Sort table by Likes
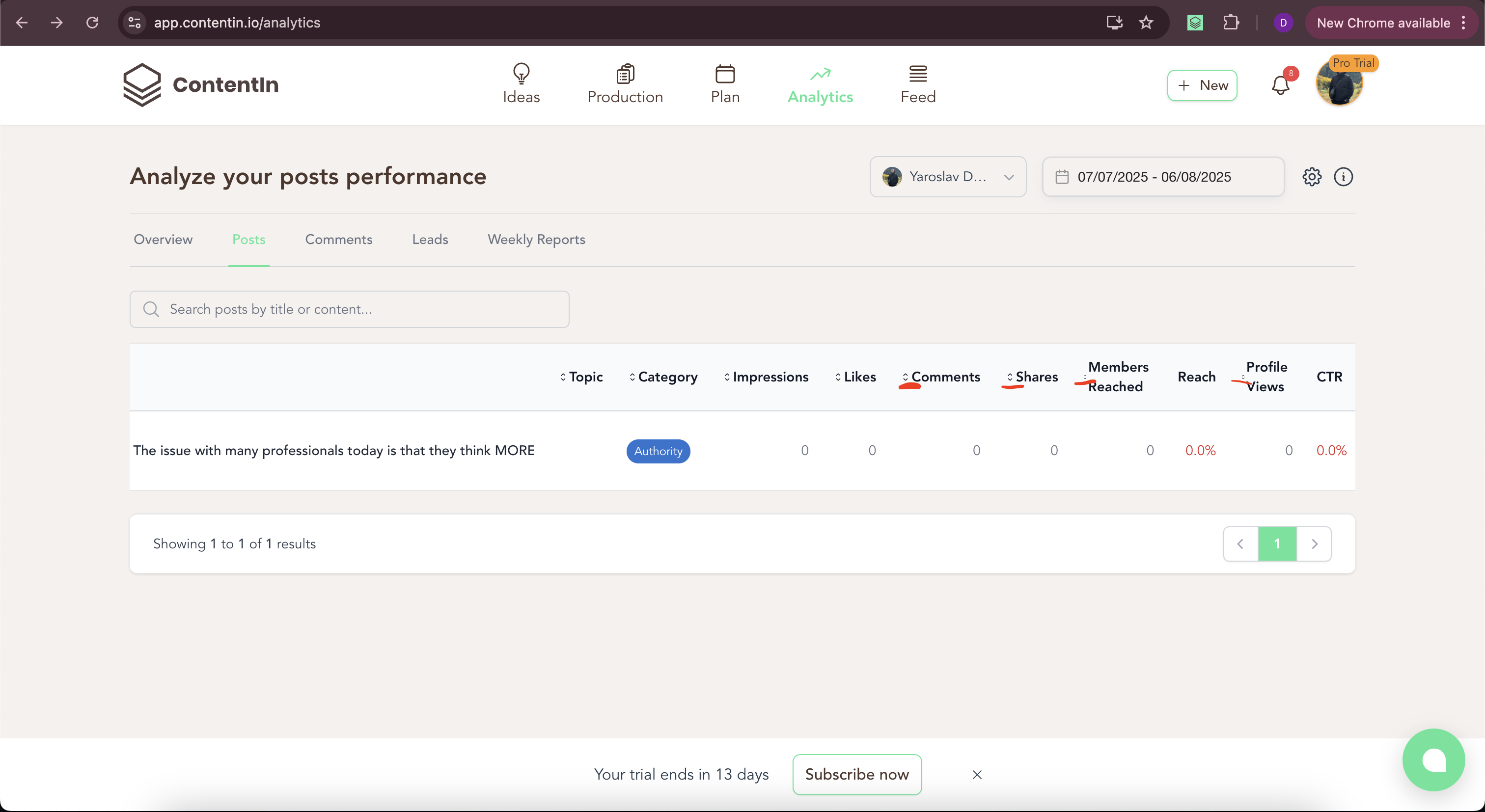 855,377
